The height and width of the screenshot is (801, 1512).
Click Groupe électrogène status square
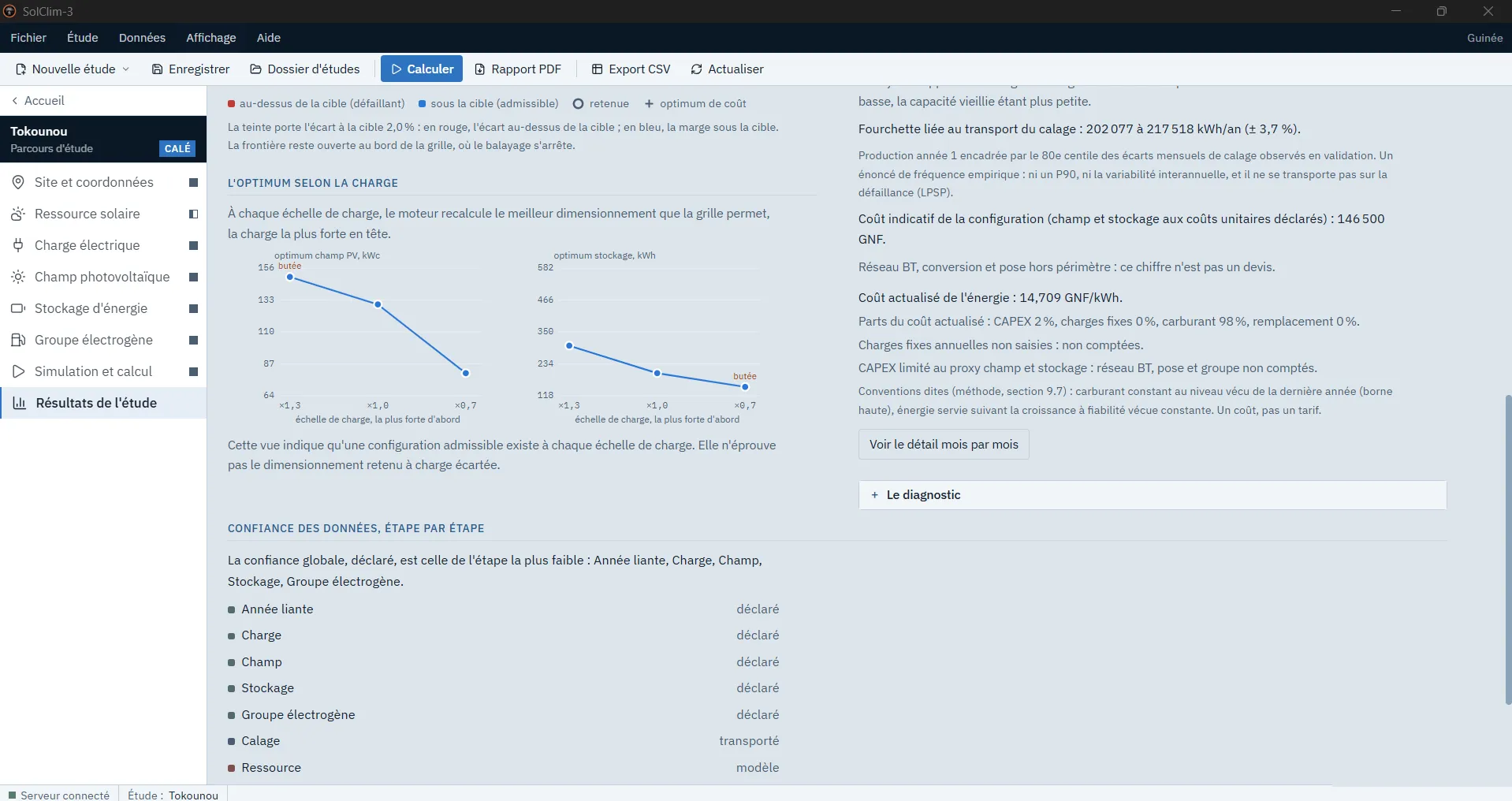(x=193, y=340)
